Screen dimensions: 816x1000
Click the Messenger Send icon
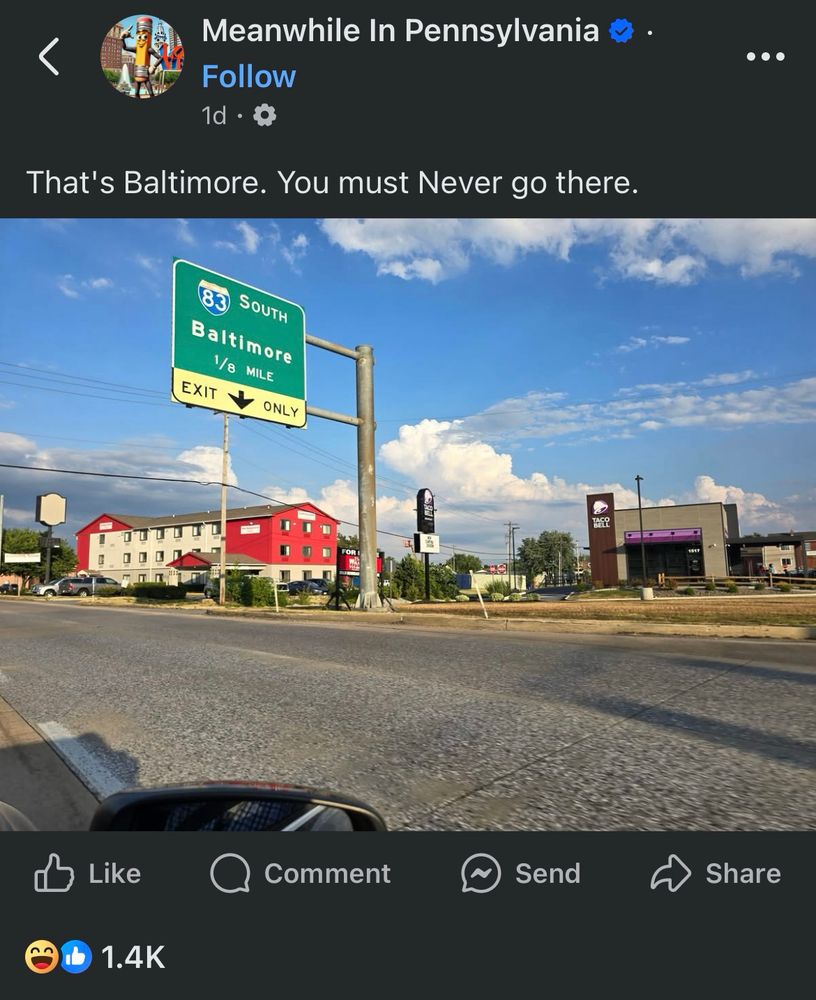click(480, 873)
